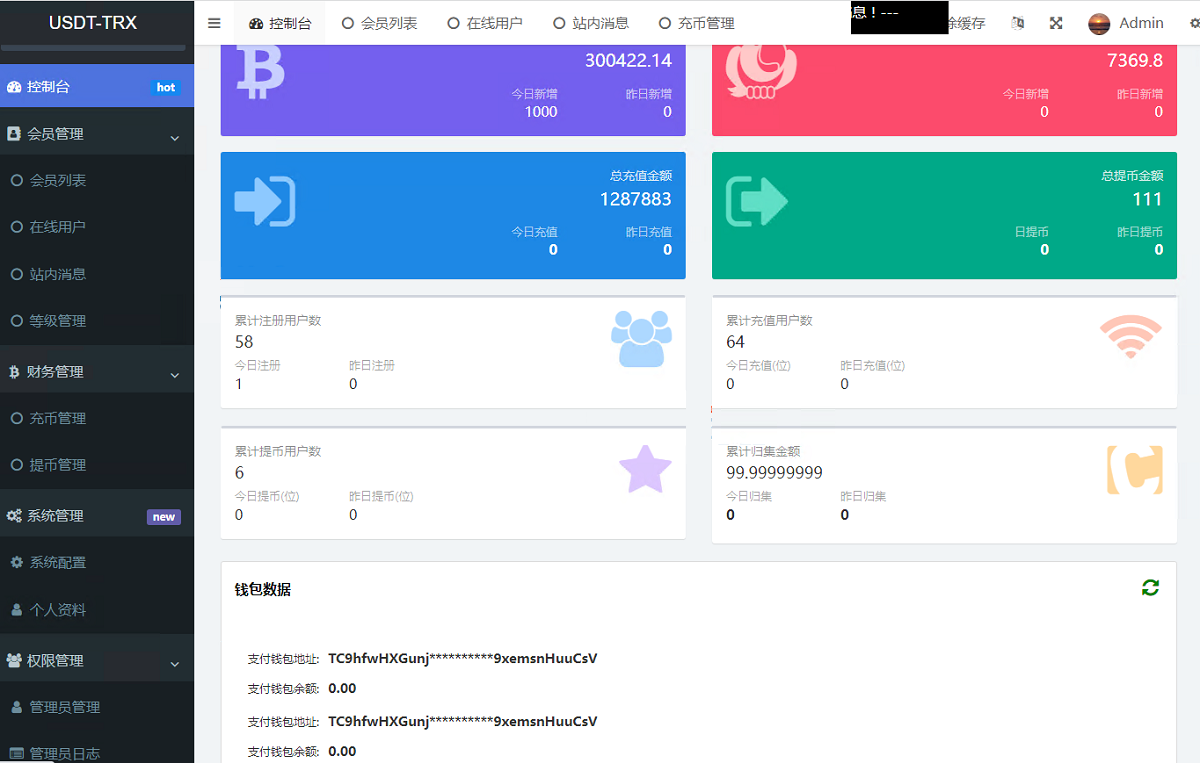
Task: Click the purple star icon
Action: point(645,470)
